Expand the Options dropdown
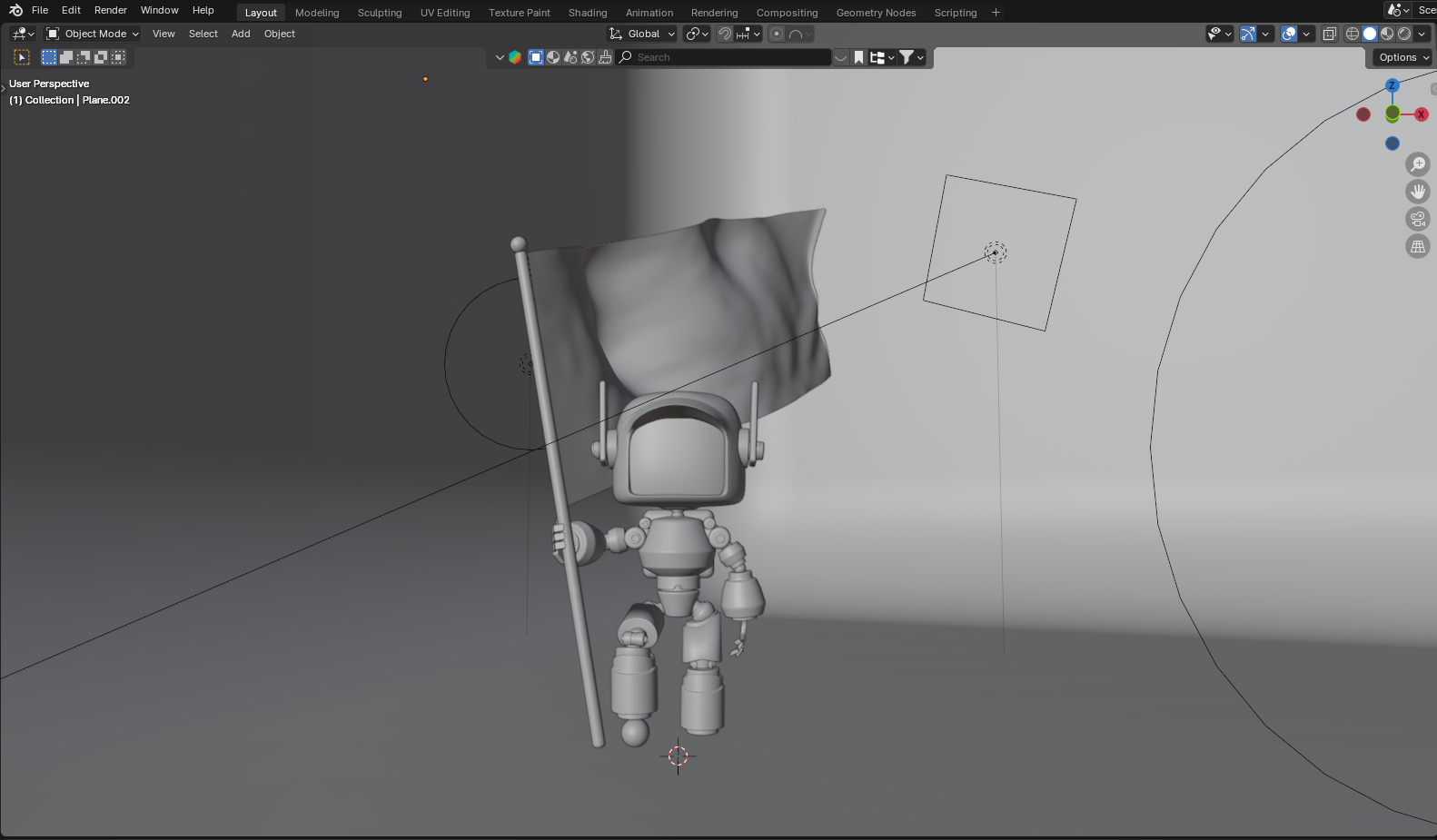This screenshot has width=1437, height=840. pyautogui.click(x=1402, y=57)
